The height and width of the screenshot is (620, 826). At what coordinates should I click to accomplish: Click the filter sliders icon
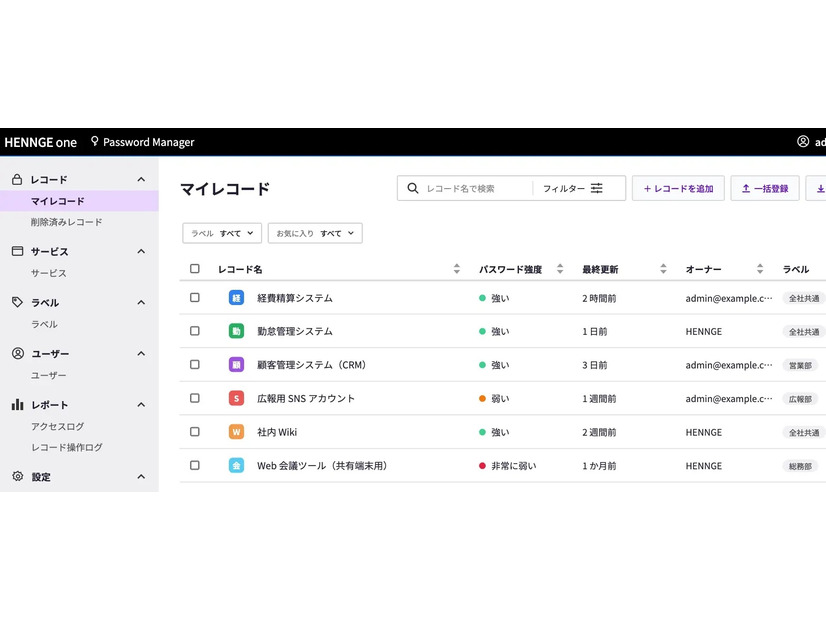pos(596,188)
